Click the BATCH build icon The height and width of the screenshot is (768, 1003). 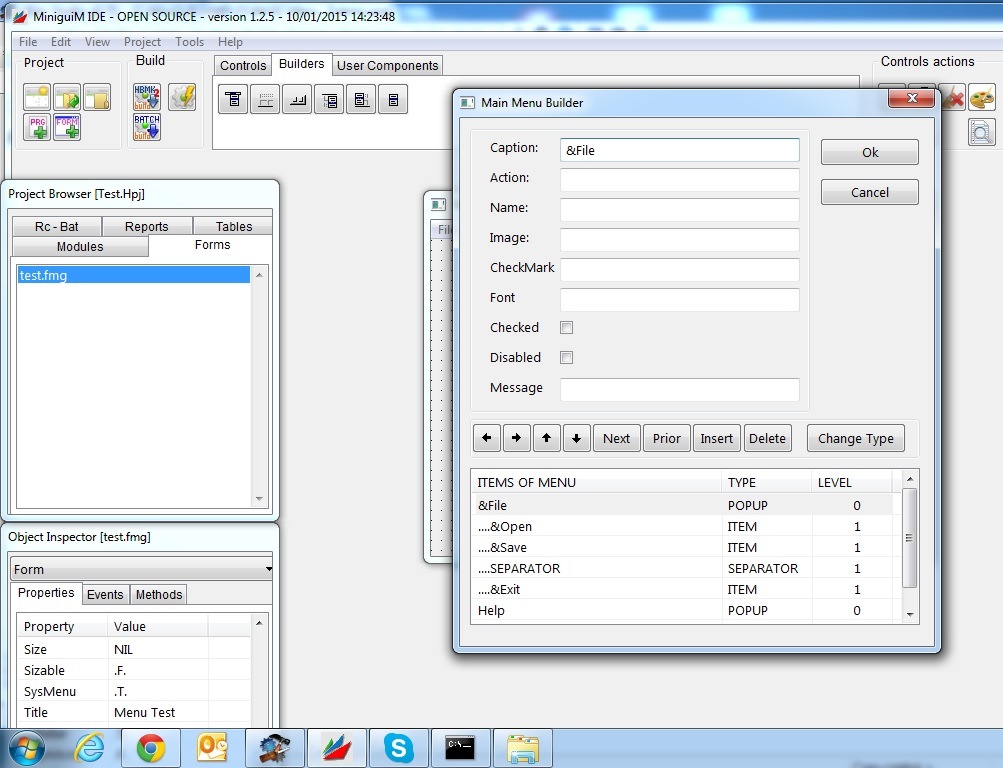pos(147,127)
